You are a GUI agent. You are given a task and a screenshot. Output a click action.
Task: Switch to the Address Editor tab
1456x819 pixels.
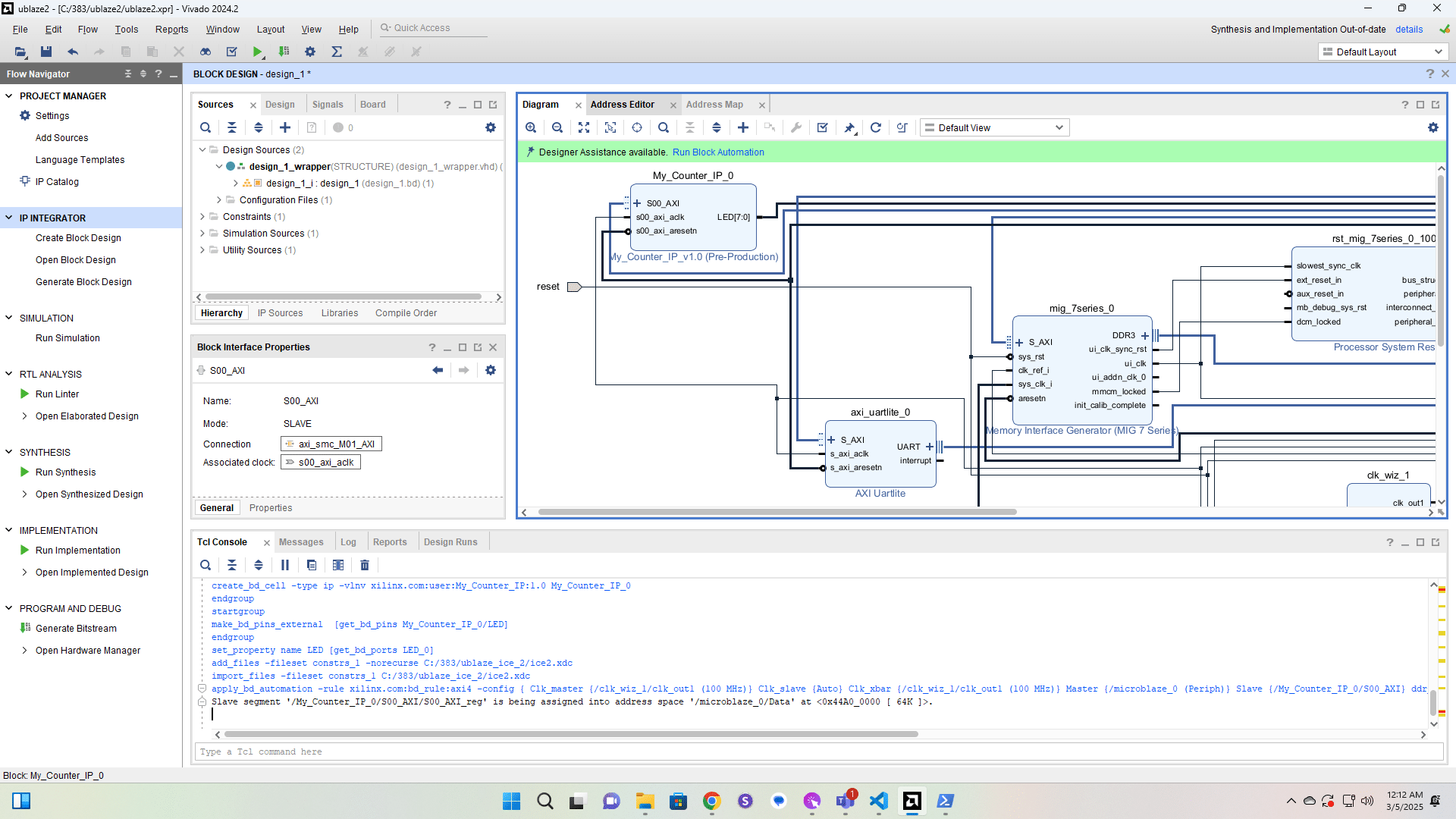click(622, 105)
